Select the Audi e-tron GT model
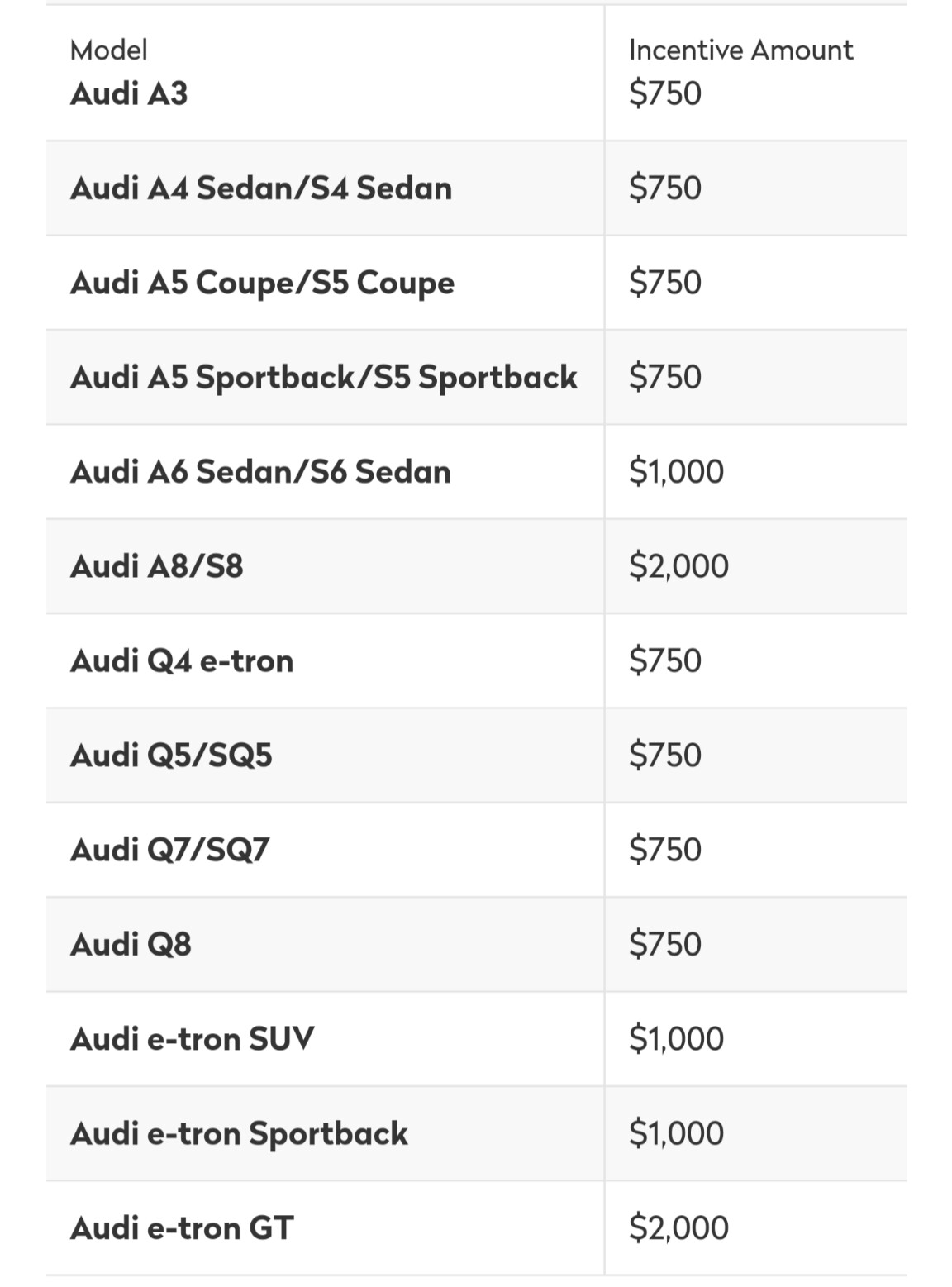952x1287 pixels. tap(182, 1228)
